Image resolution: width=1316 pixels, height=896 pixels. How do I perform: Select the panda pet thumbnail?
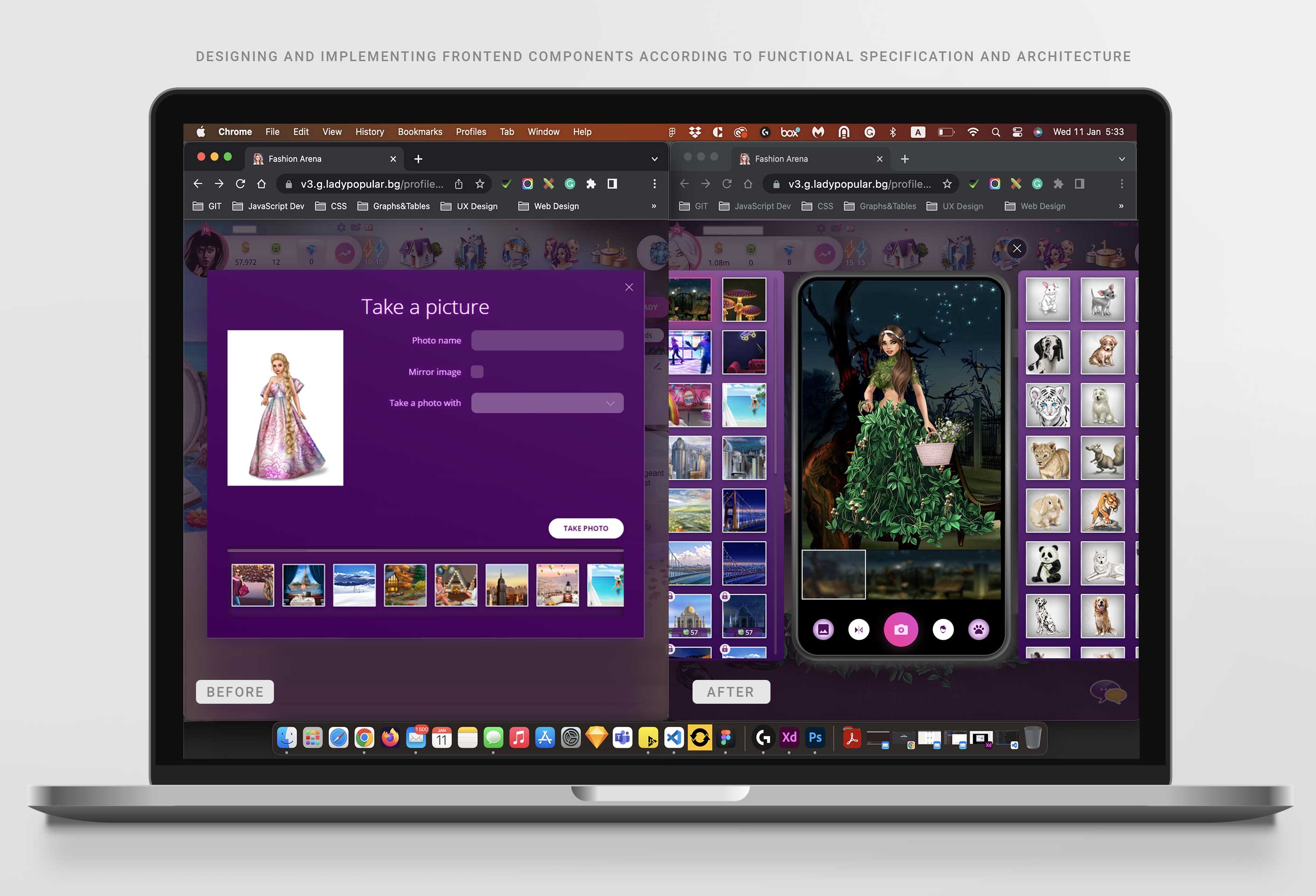[1047, 563]
